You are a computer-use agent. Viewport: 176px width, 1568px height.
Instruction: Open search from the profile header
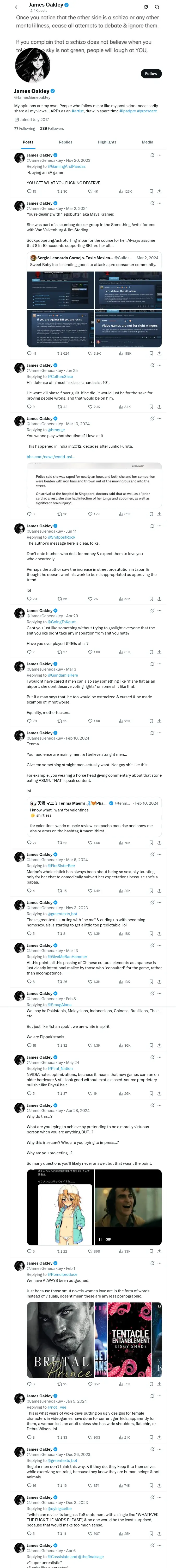click(157, 7)
